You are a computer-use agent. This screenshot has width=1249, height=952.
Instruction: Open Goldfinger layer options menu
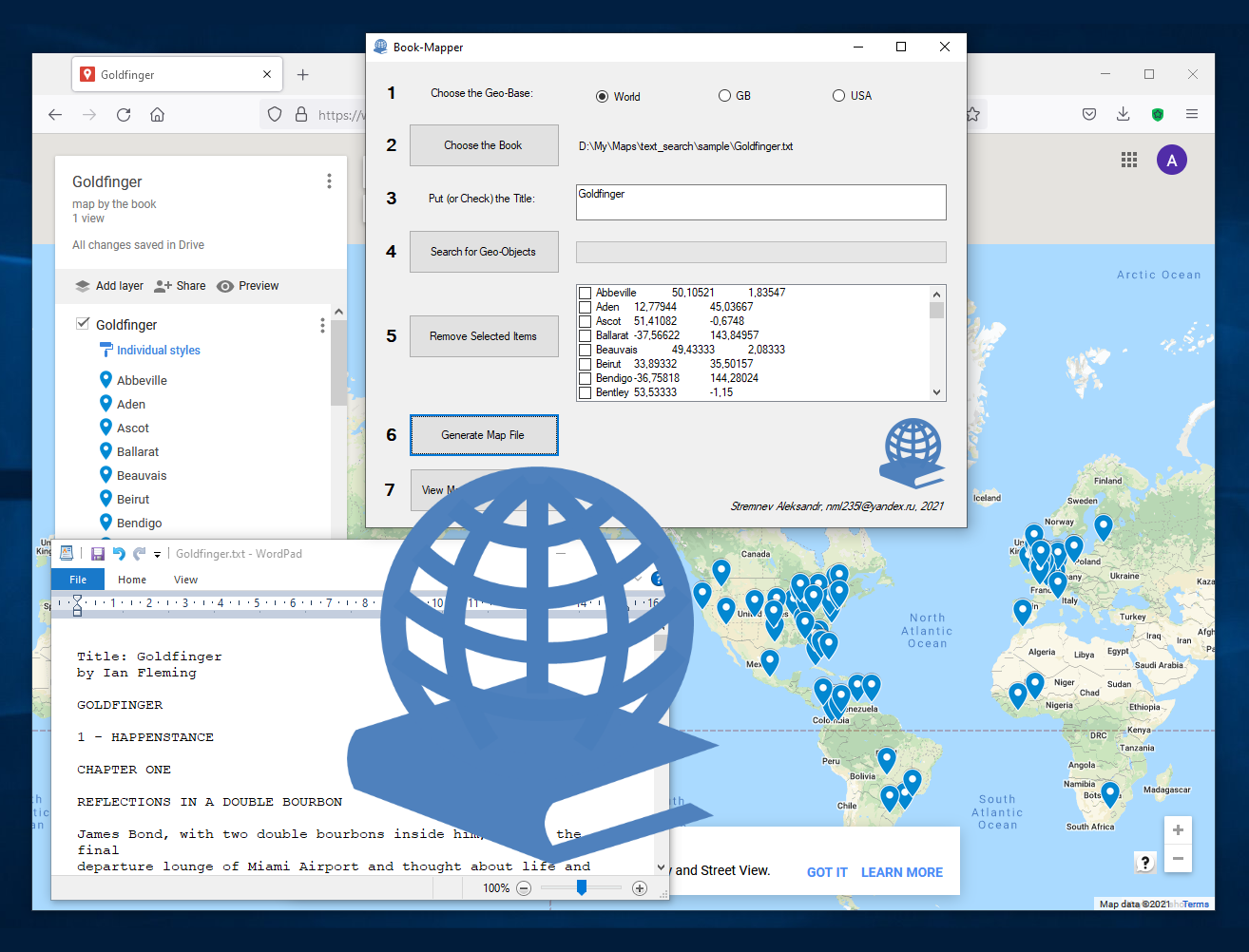tap(322, 326)
